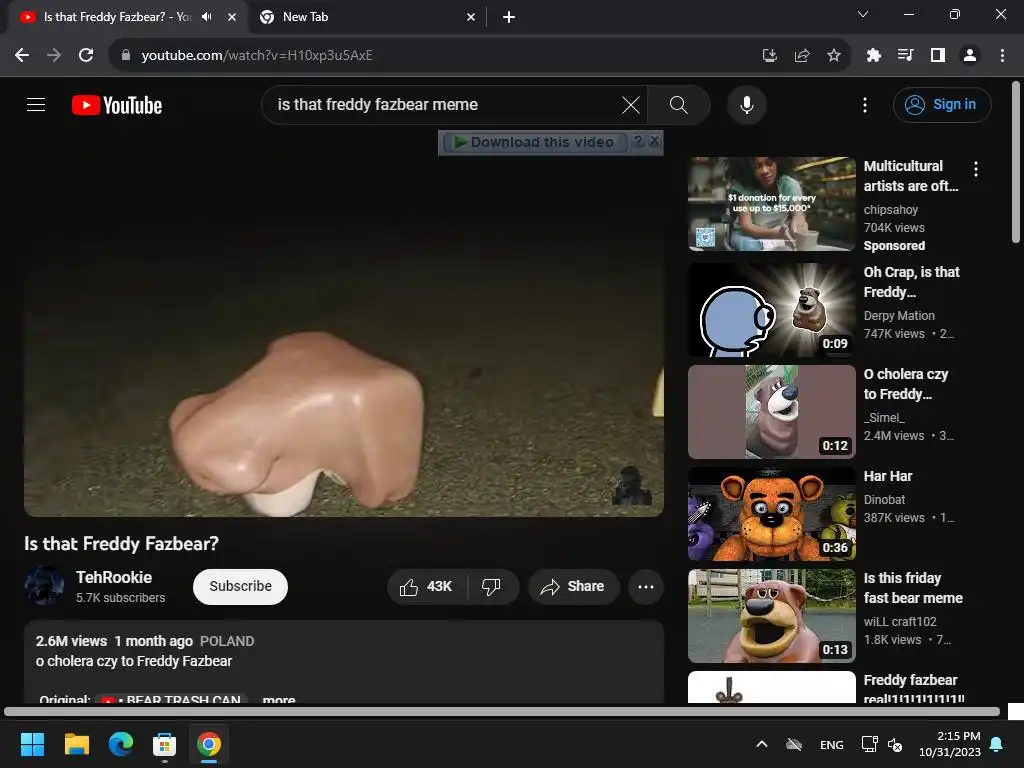
Task: Open TehRookie channel avatar
Action: tap(44, 585)
